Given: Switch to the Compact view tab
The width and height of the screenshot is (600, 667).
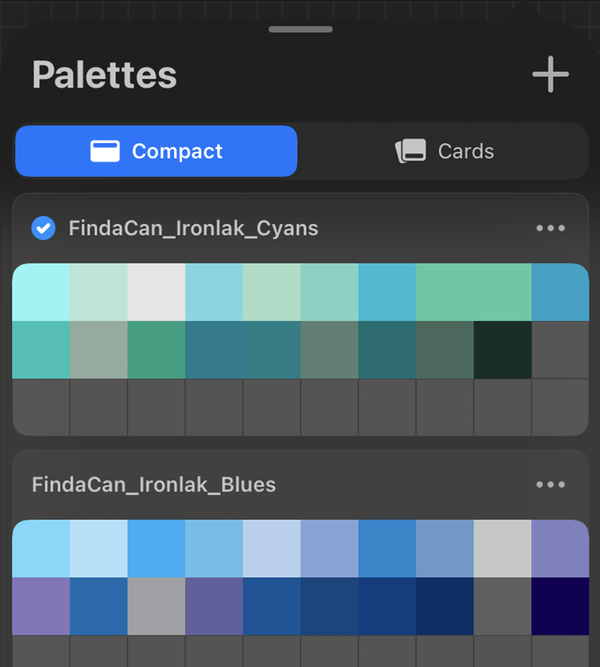Looking at the screenshot, I should click(156, 151).
